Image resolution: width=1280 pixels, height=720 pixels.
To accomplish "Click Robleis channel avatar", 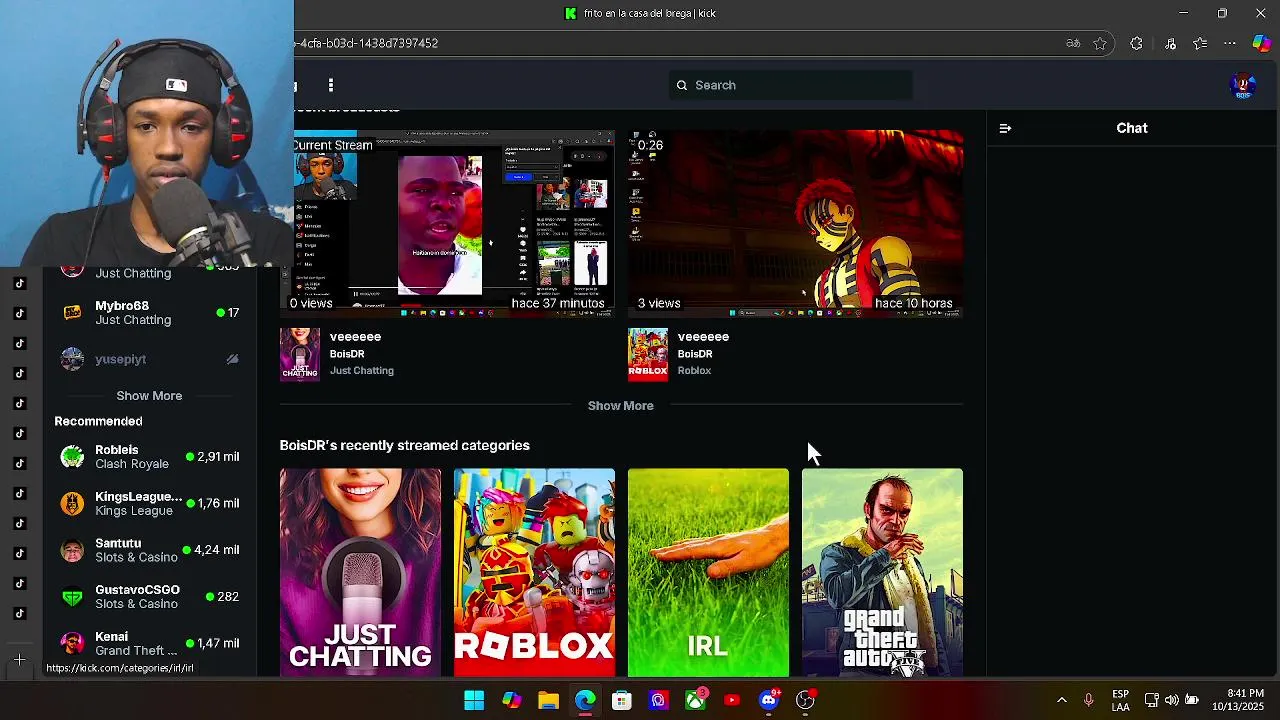I will [72, 457].
